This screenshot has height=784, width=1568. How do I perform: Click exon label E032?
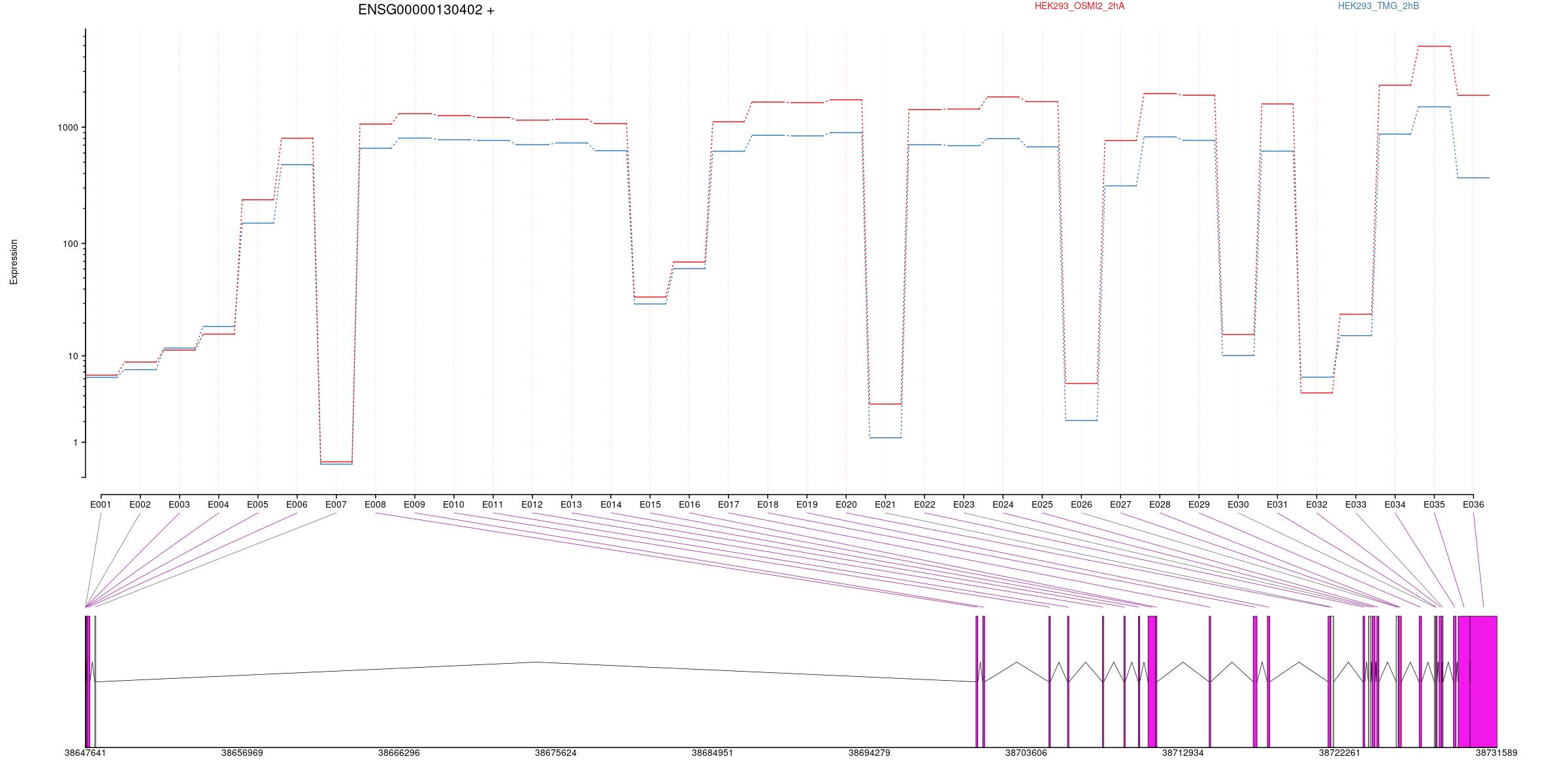[x=1316, y=504]
